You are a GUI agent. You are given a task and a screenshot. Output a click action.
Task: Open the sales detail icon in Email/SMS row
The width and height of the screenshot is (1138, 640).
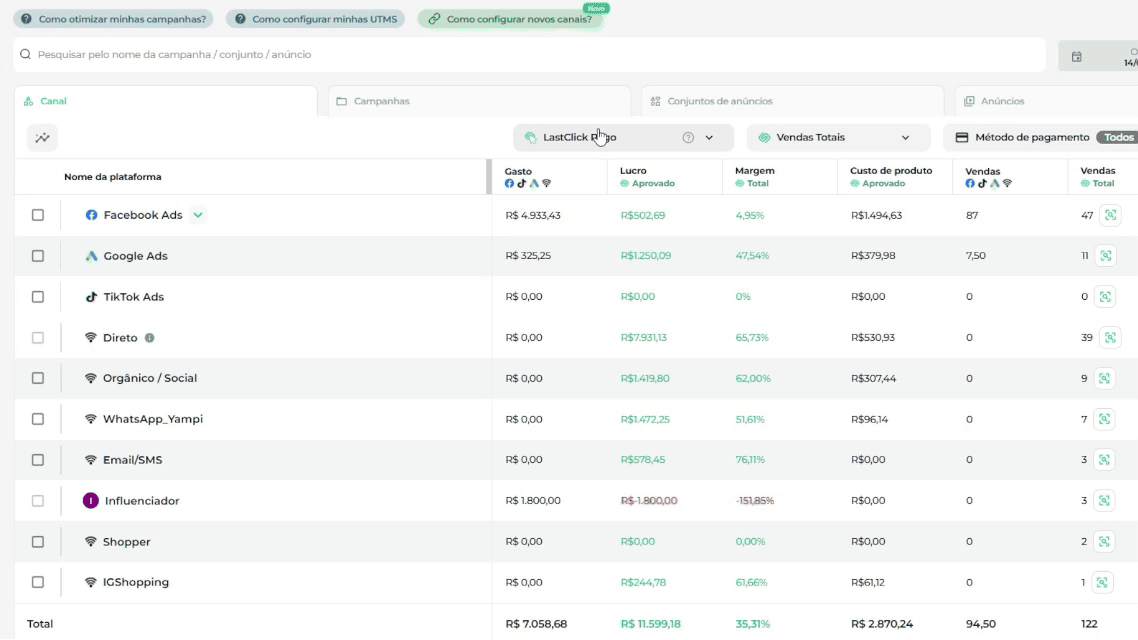click(x=1105, y=459)
